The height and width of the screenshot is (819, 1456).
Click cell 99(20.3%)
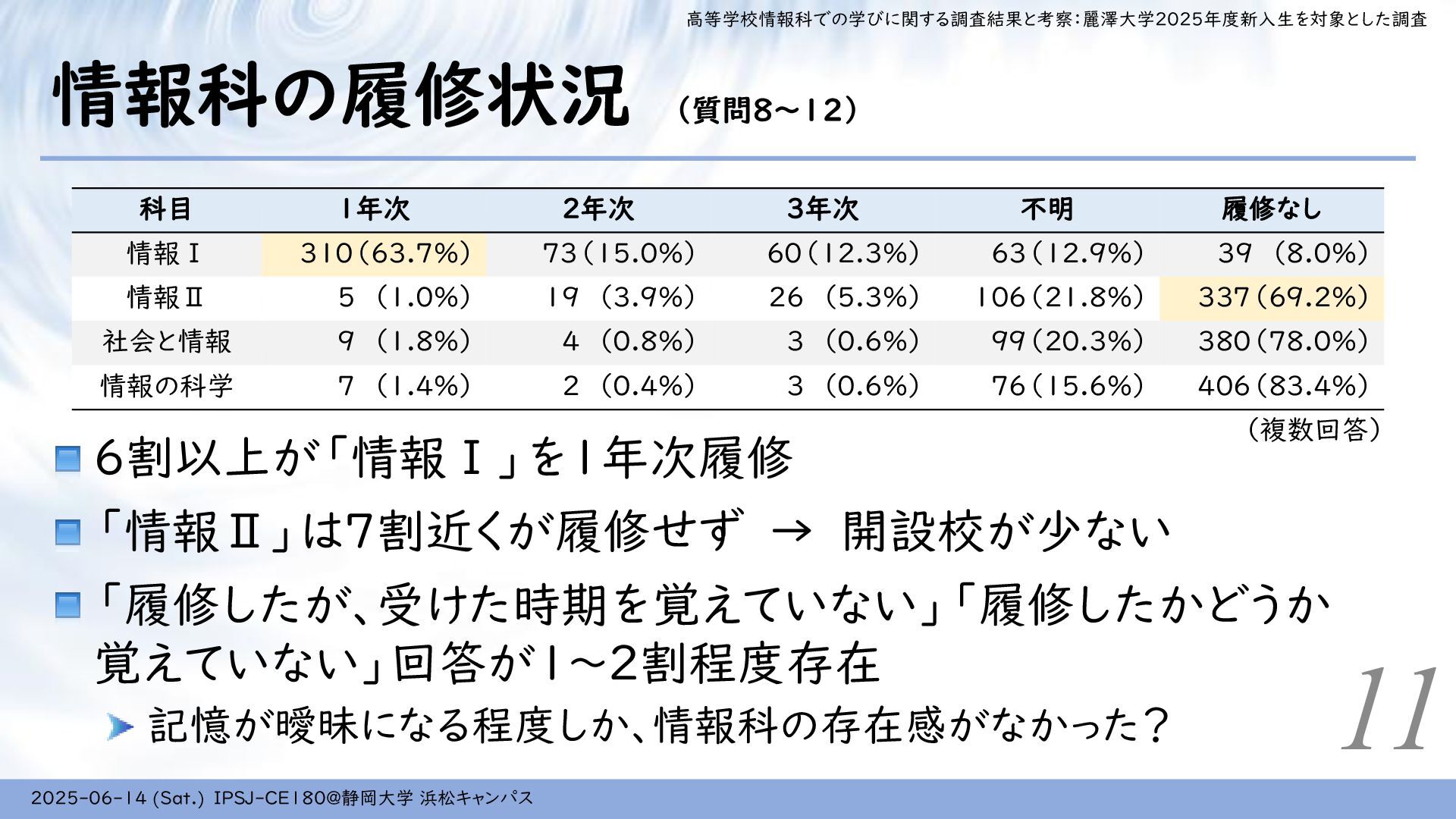pos(1068,341)
